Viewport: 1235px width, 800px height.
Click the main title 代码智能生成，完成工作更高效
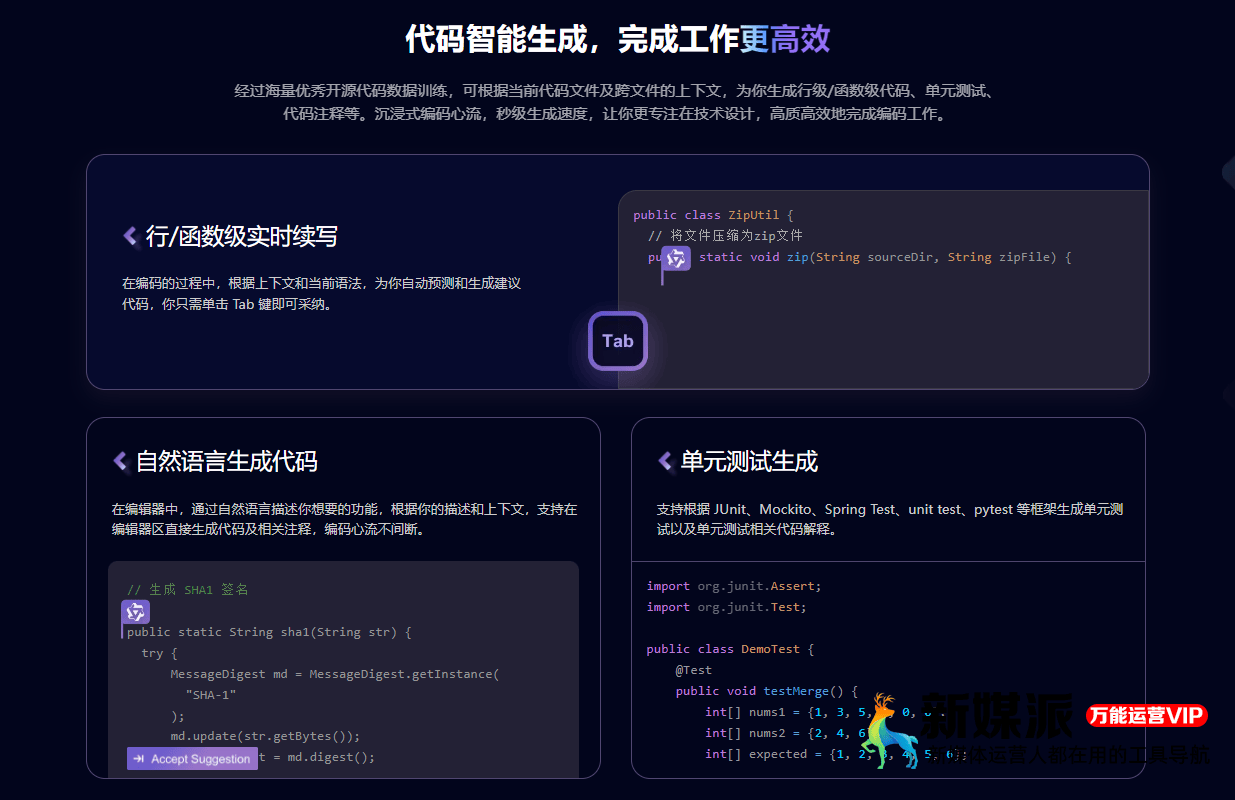617,39
